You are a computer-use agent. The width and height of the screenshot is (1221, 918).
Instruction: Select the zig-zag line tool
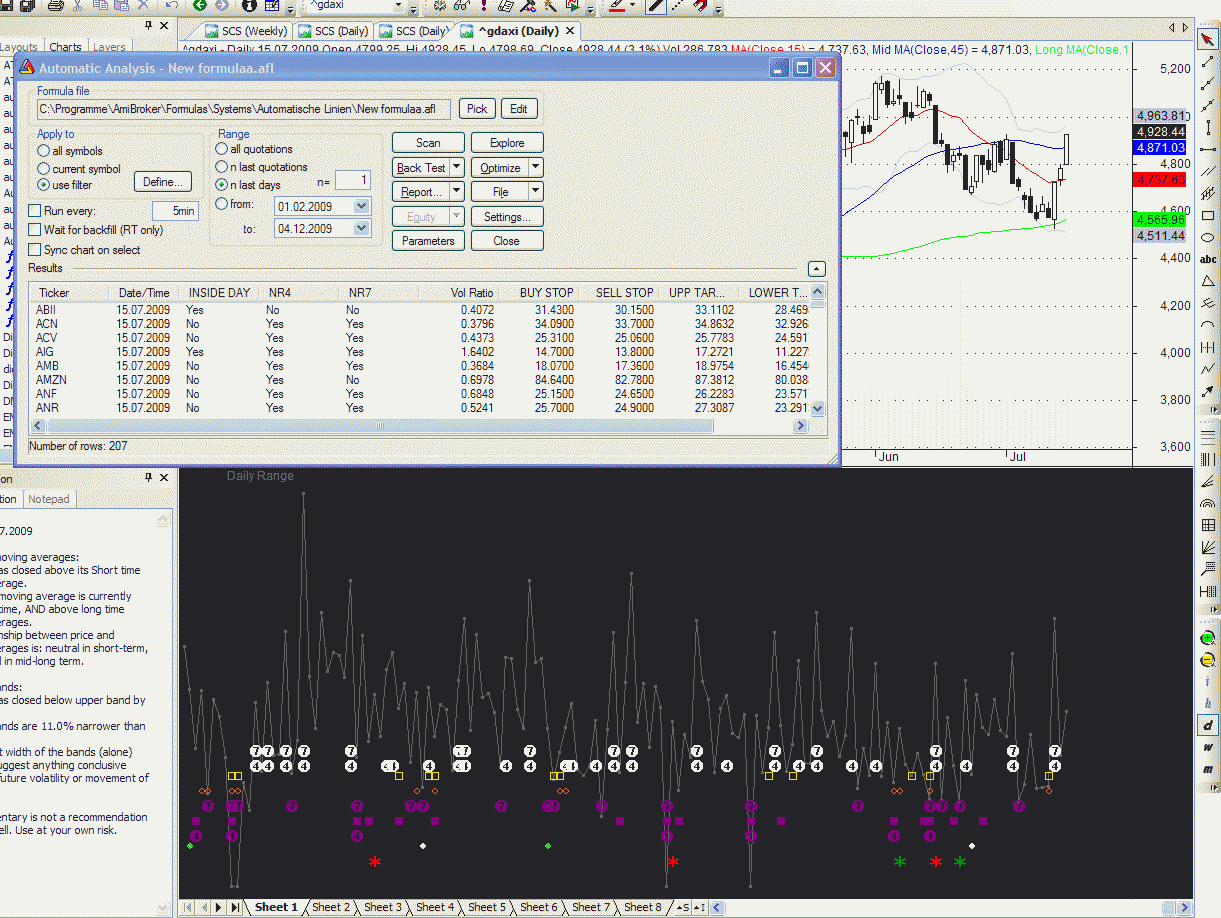pos(1208,369)
